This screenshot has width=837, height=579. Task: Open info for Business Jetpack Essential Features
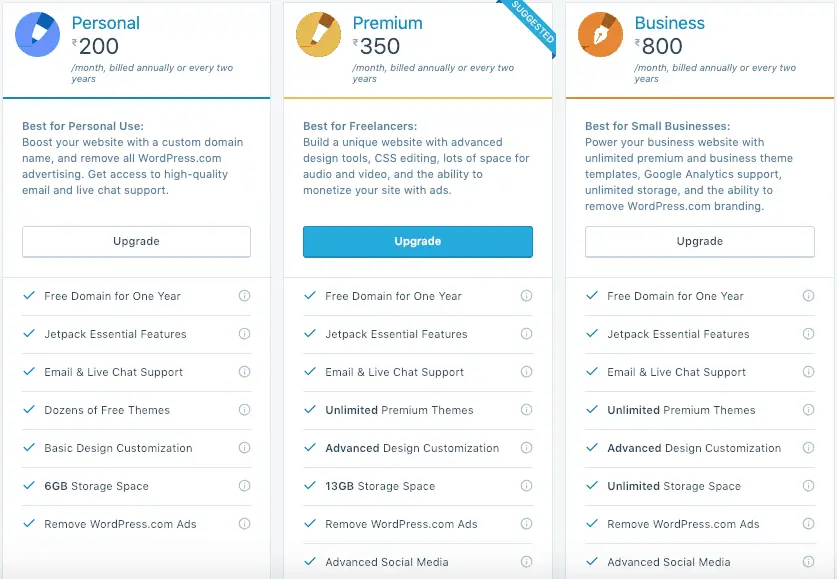(x=809, y=334)
